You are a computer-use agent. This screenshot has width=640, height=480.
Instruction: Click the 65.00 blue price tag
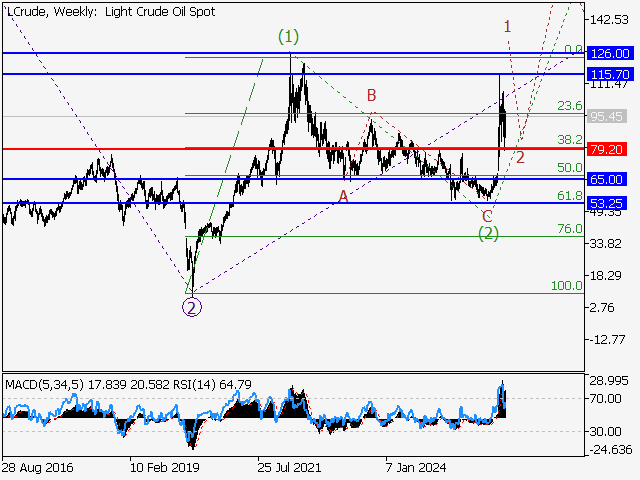tap(609, 179)
